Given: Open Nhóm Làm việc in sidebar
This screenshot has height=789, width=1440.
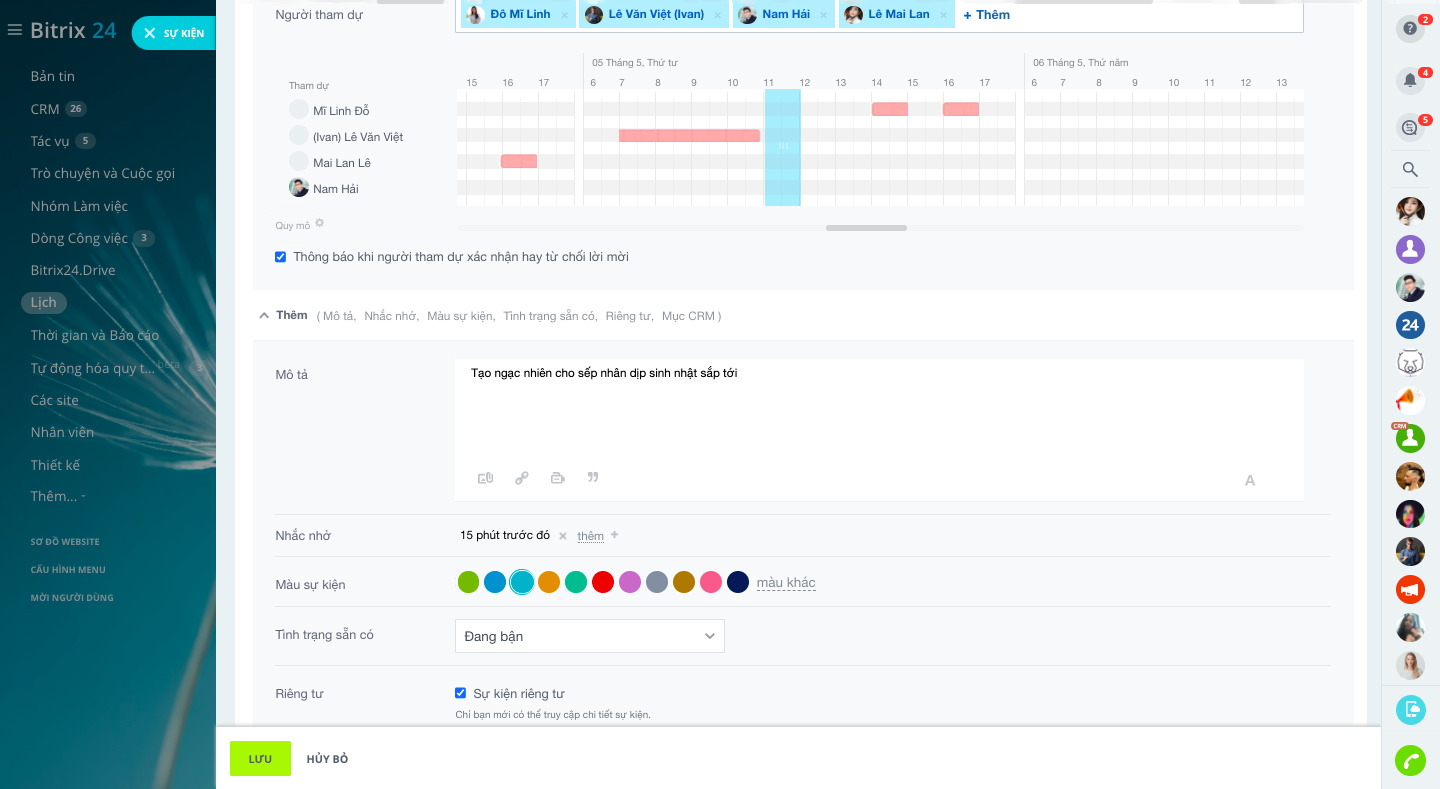Looking at the screenshot, I should click(79, 206).
